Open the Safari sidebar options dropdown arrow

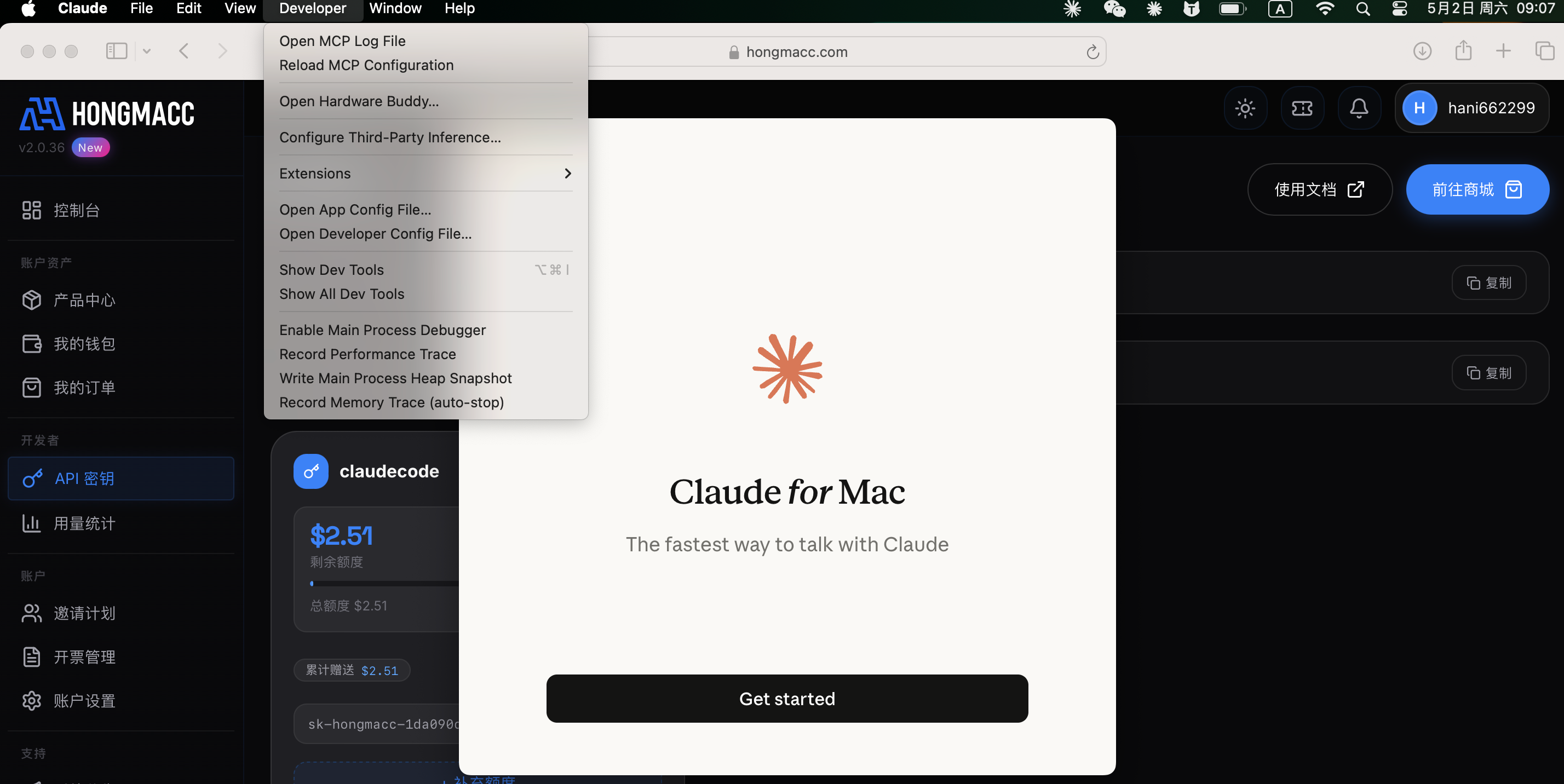(146, 51)
